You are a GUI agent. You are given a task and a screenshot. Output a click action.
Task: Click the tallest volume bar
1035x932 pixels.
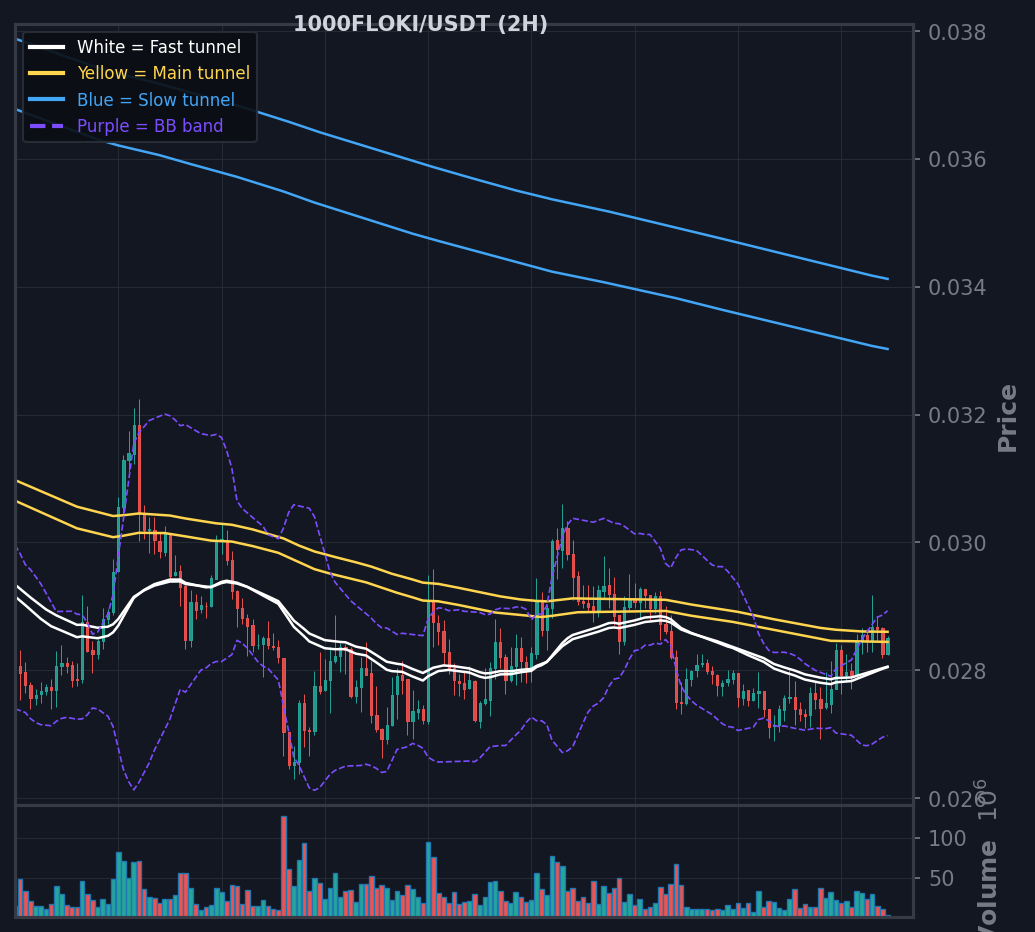click(x=284, y=866)
